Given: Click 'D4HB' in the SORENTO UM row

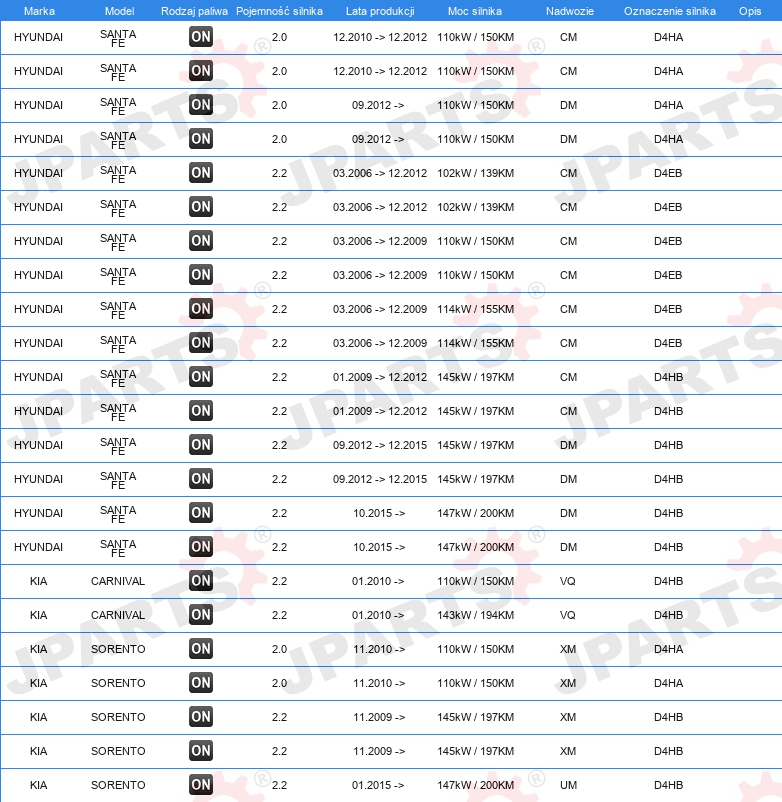Looking at the screenshot, I should (x=668, y=785).
